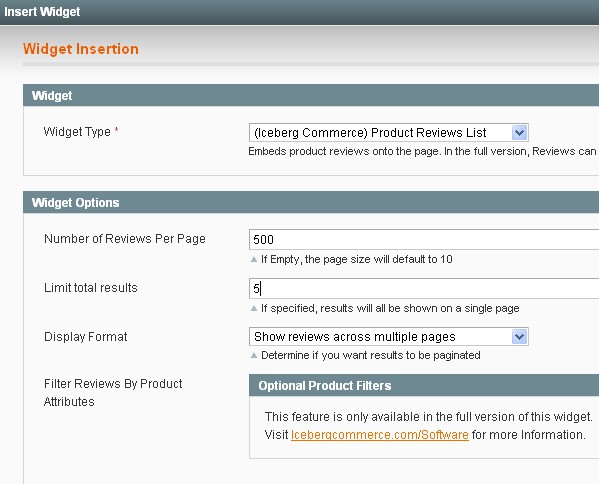Click the Filter Reviews By Product Attributes label
599x484 pixels.
click(113, 393)
